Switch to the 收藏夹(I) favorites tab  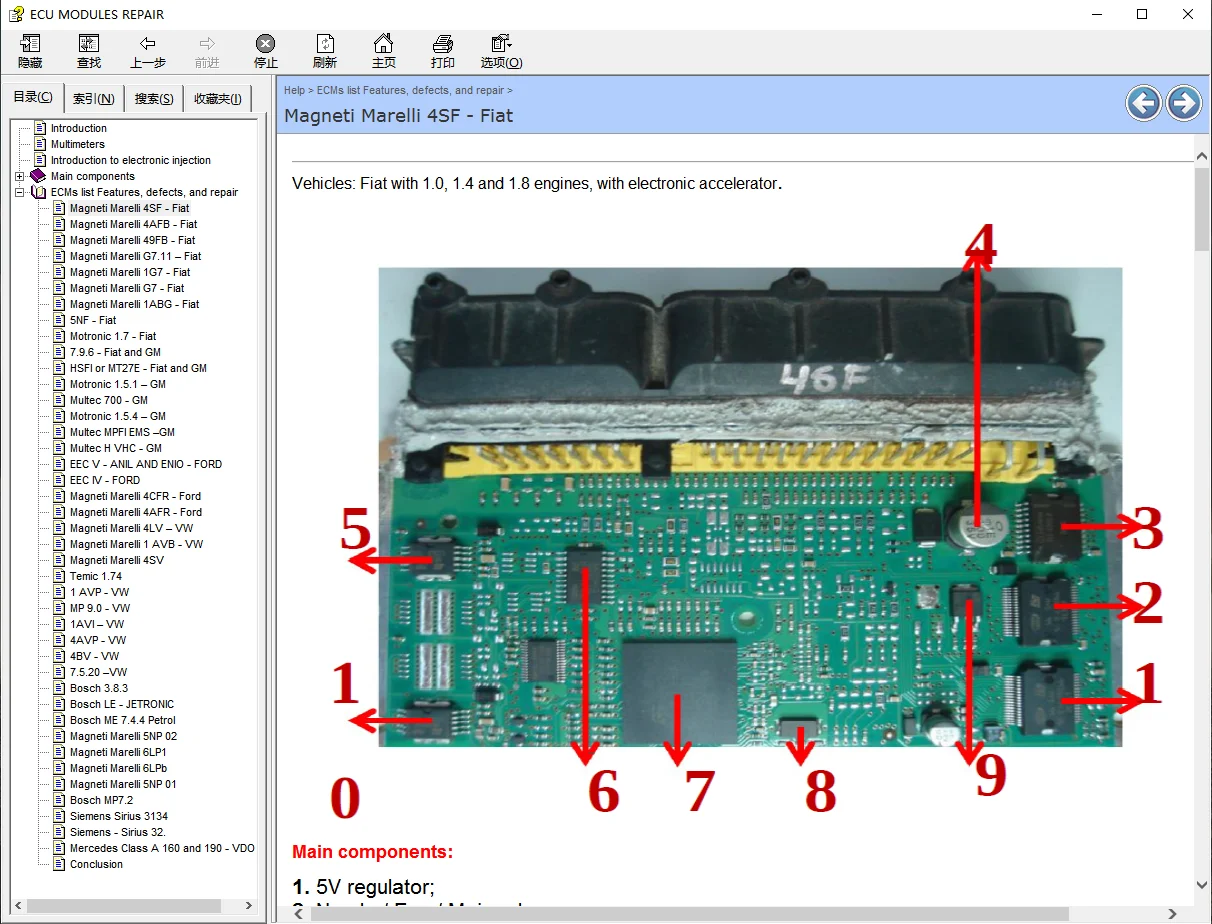coord(217,98)
